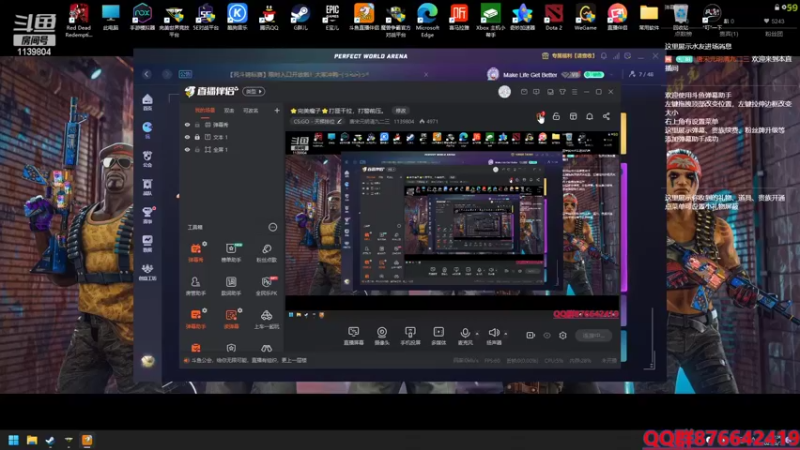Open the Windows Start button
The height and width of the screenshot is (450, 800).
click(x=14, y=440)
